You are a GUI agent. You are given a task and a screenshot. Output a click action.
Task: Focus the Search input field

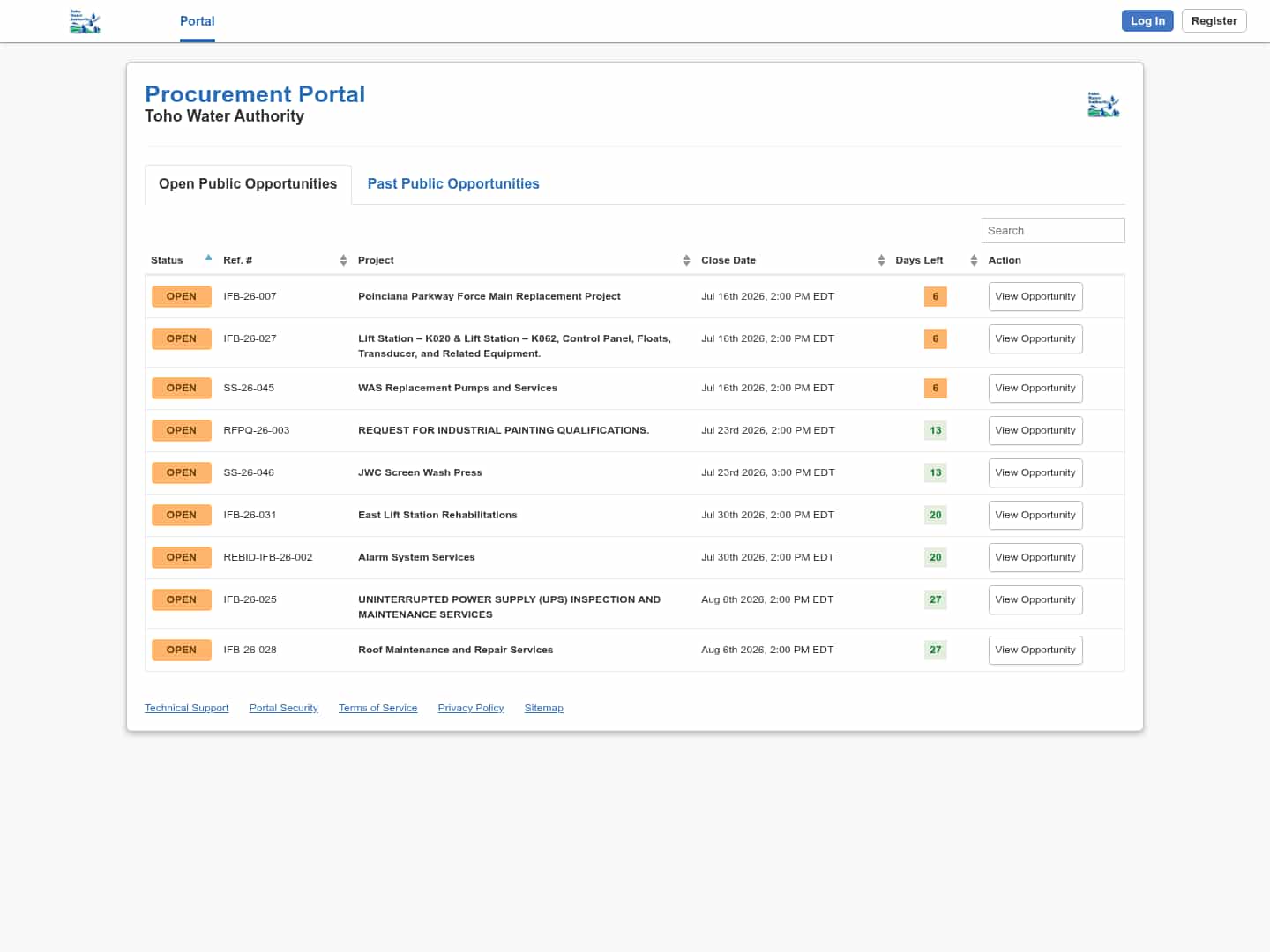(x=1053, y=230)
